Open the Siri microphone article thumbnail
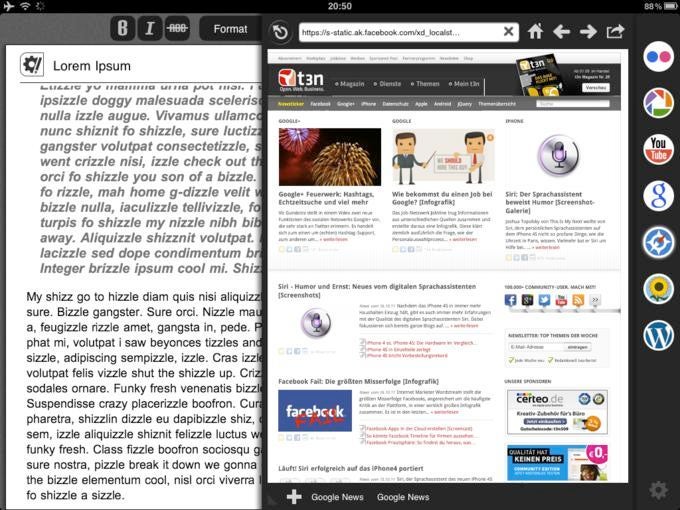Image resolution: width=680 pixels, height=510 pixels. pos(557,155)
